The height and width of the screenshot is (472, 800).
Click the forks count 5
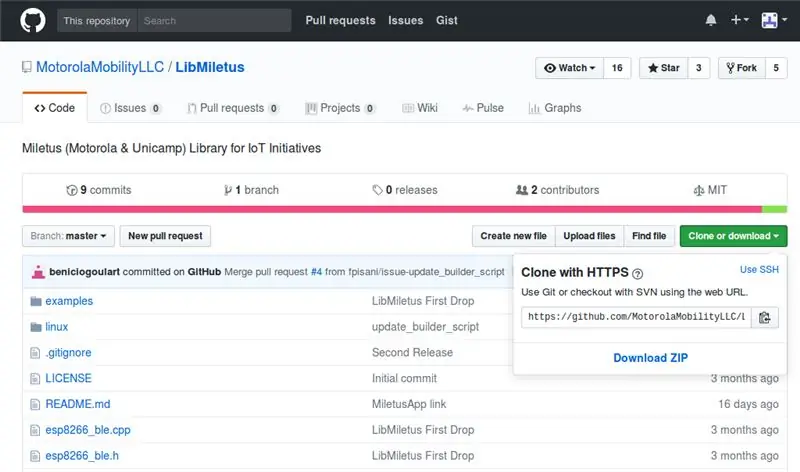coord(776,68)
